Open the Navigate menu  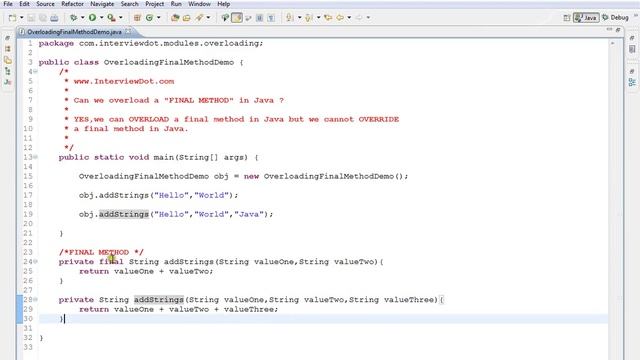tap(102, 4)
